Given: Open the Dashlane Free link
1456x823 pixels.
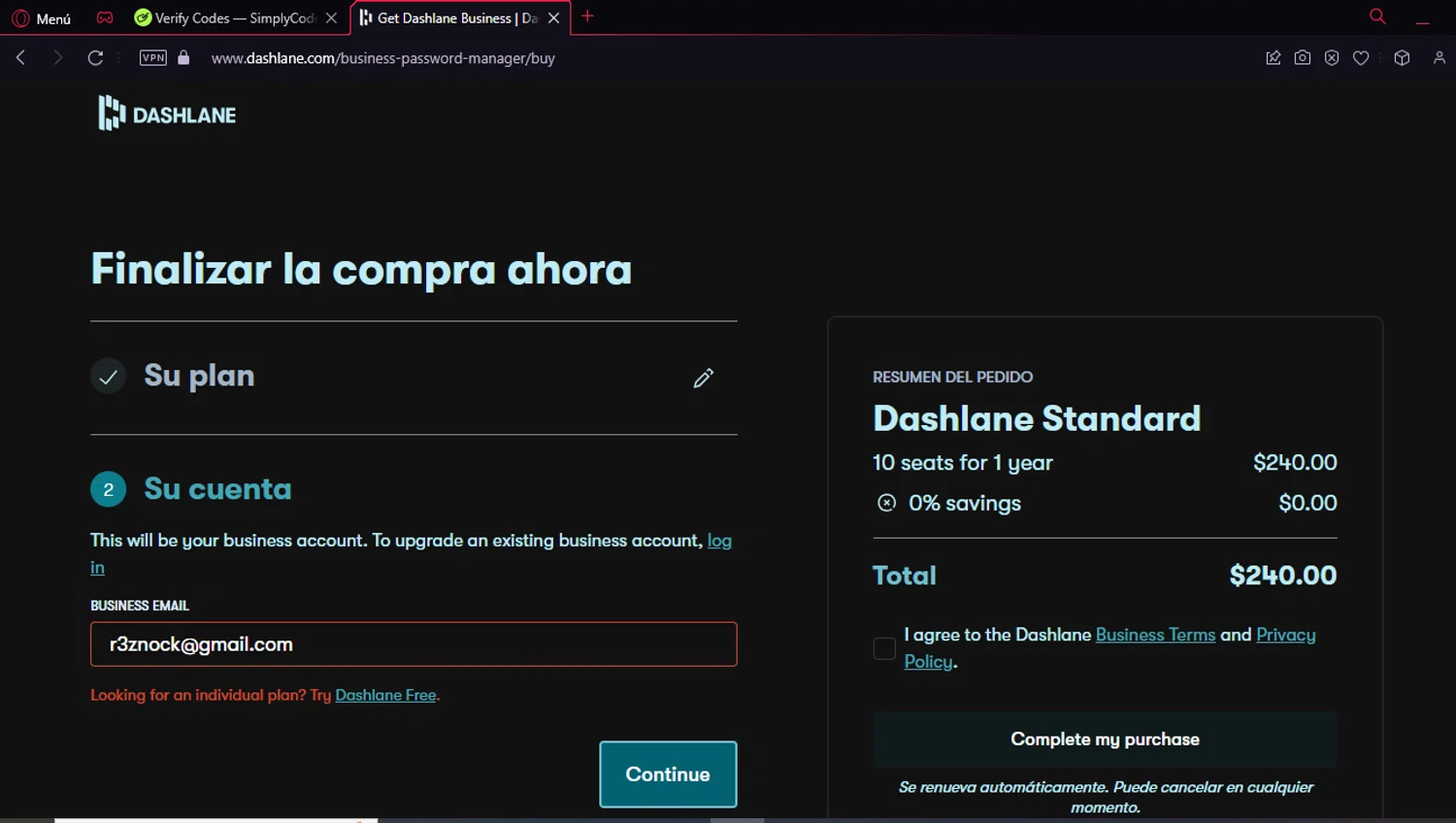Looking at the screenshot, I should (385, 695).
